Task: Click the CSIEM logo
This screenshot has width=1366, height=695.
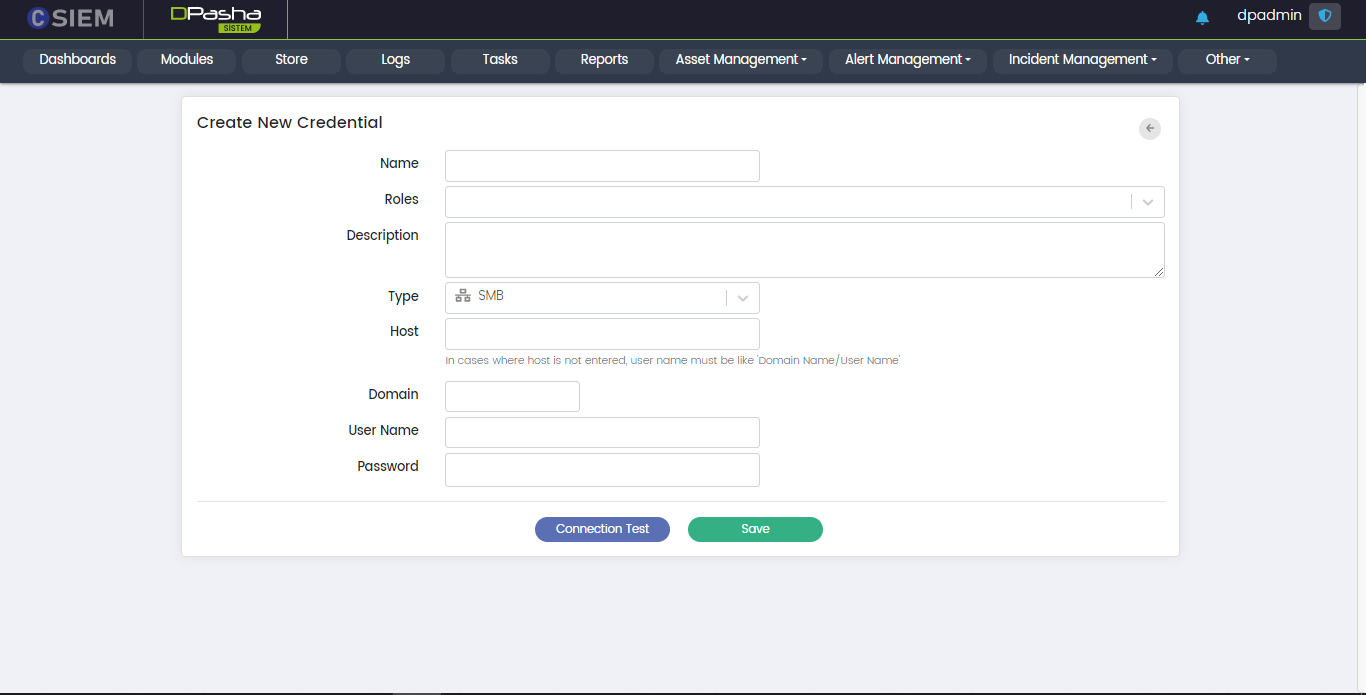Action: pos(71,18)
